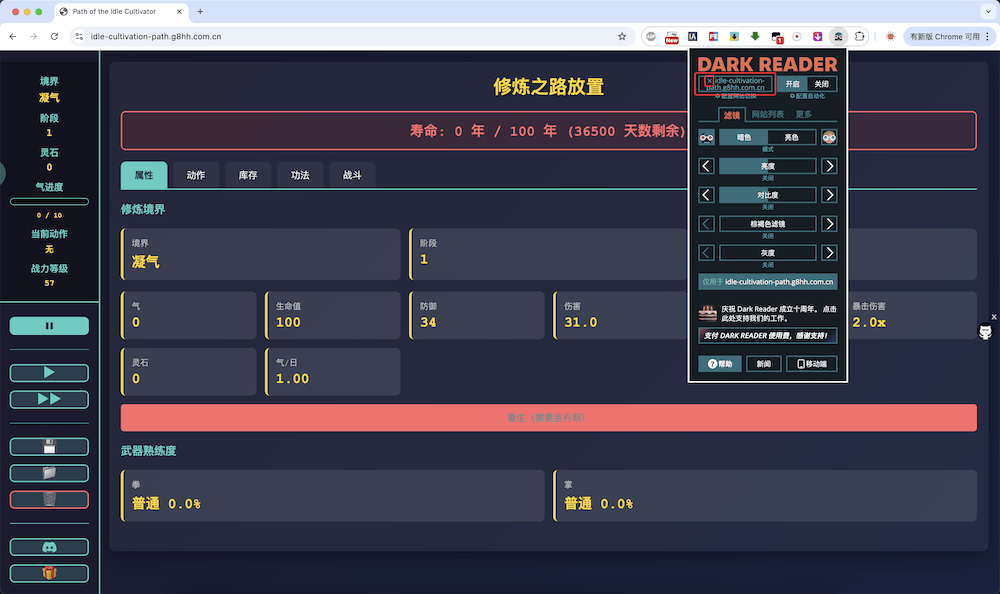Bookmark this page with the star icon

click(x=622, y=36)
